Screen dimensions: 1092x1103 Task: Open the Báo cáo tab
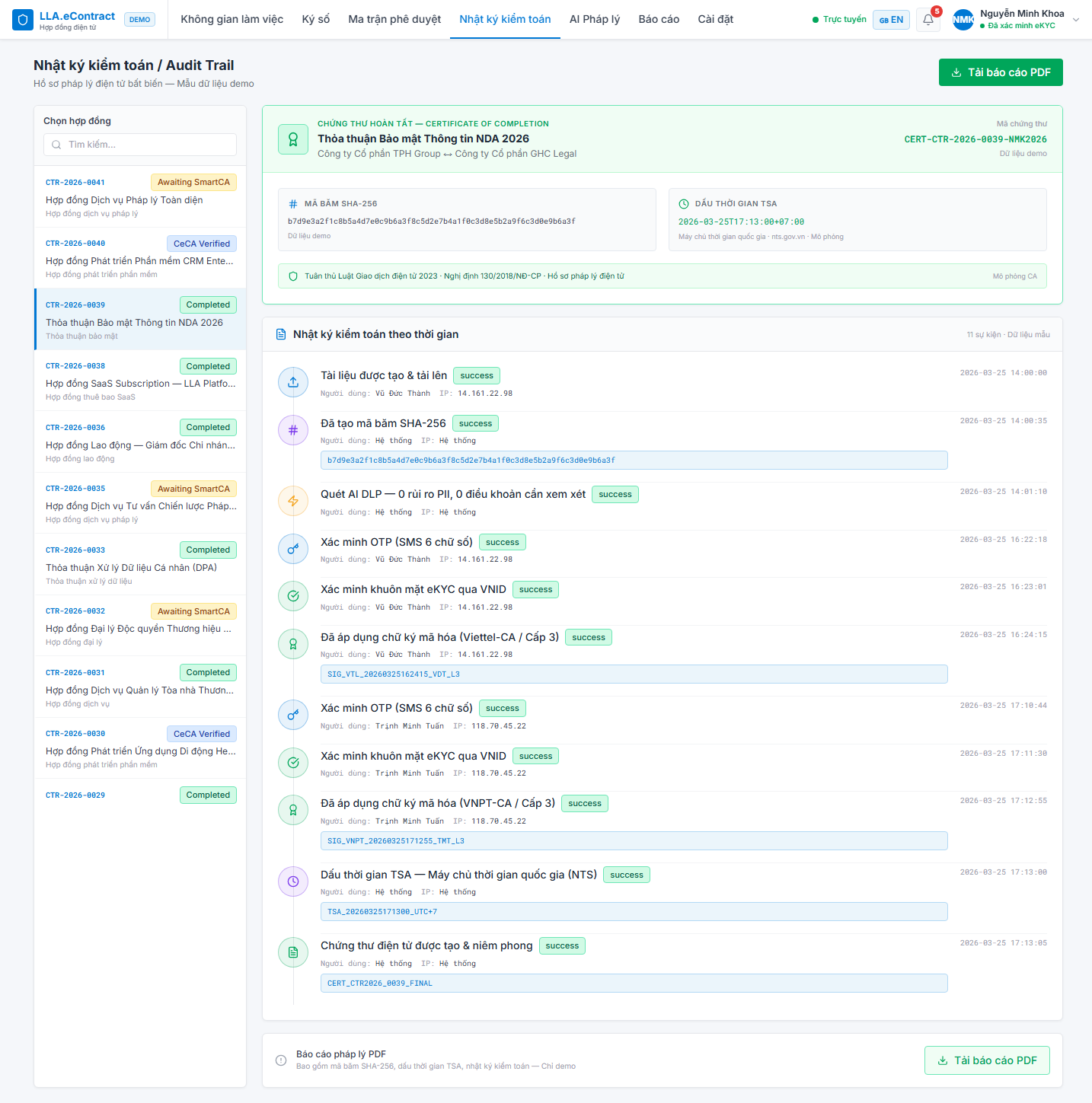pyautogui.click(x=659, y=19)
